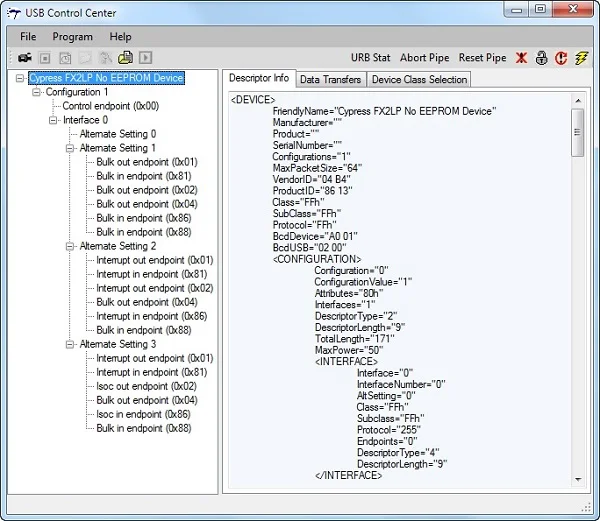Minimize the USB Control Center window
Image resolution: width=600 pixels, height=521 pixels.
[x=516, y=10]
